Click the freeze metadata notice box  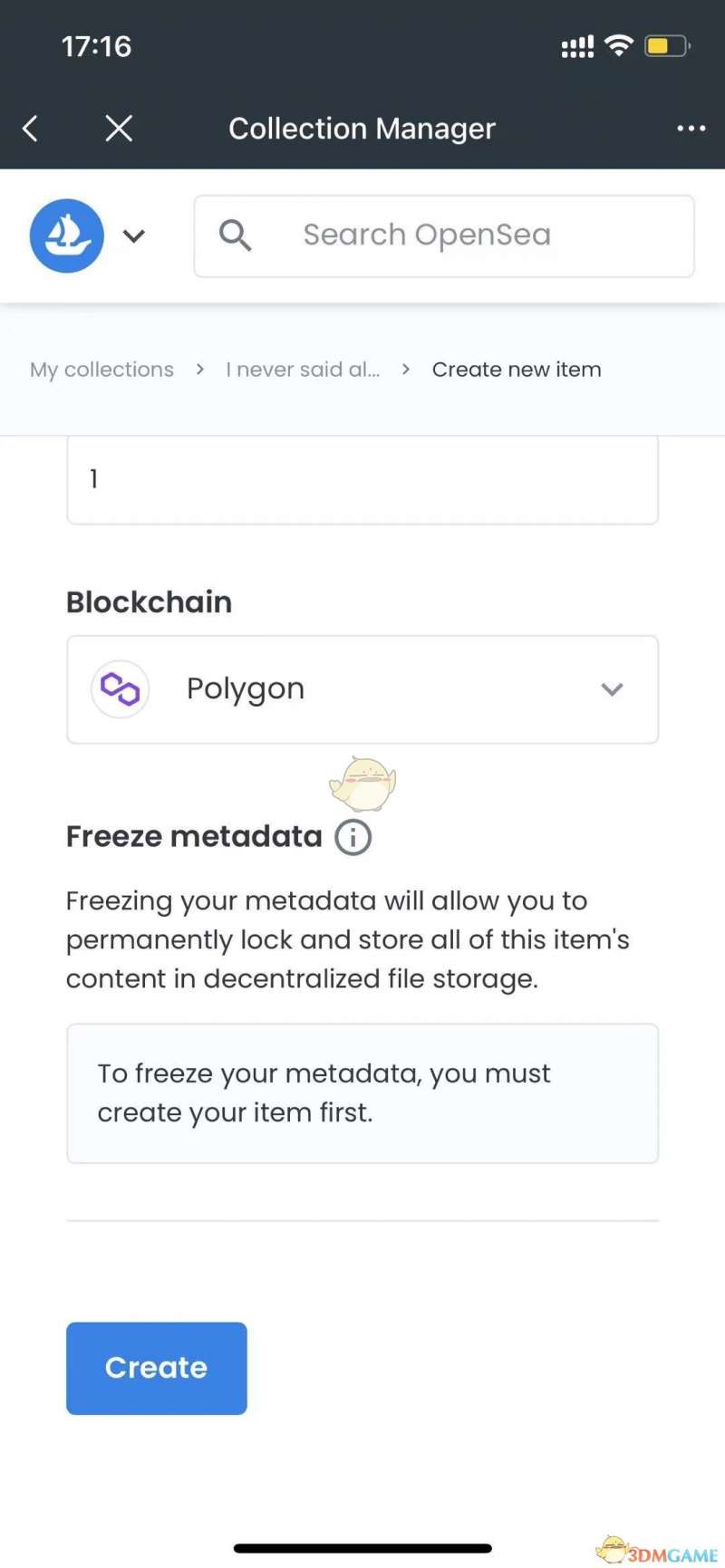click(362, 1093)
